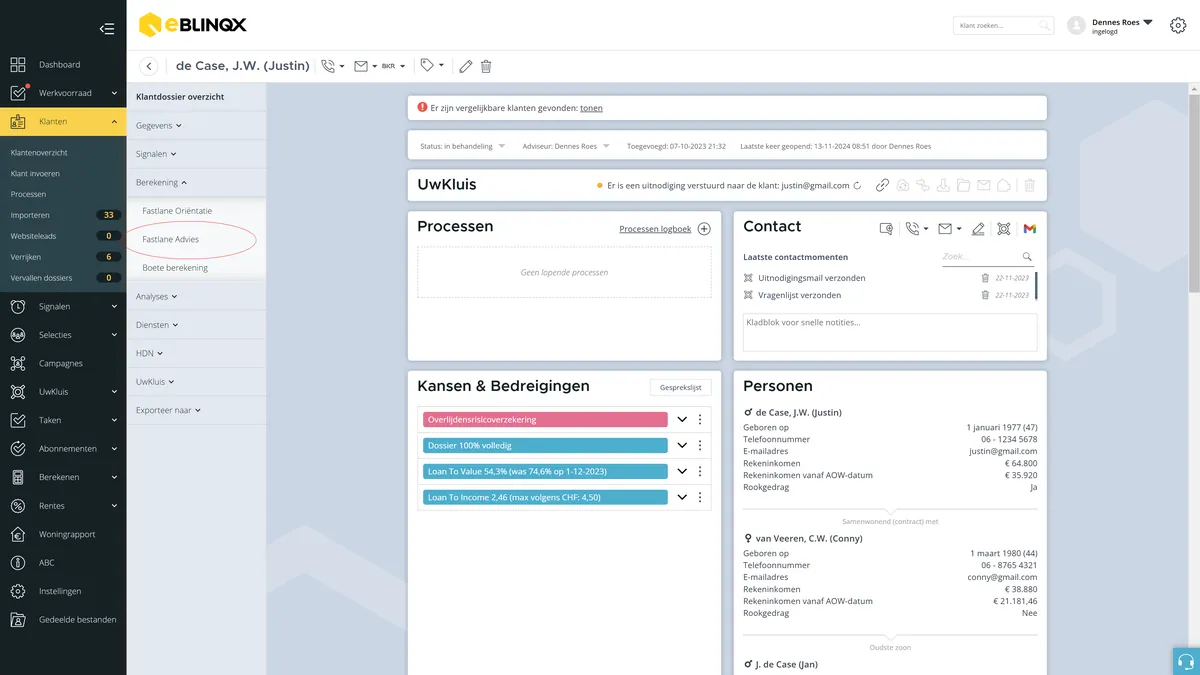Click the download icon in the UwKluis bar

pos(943,185)
